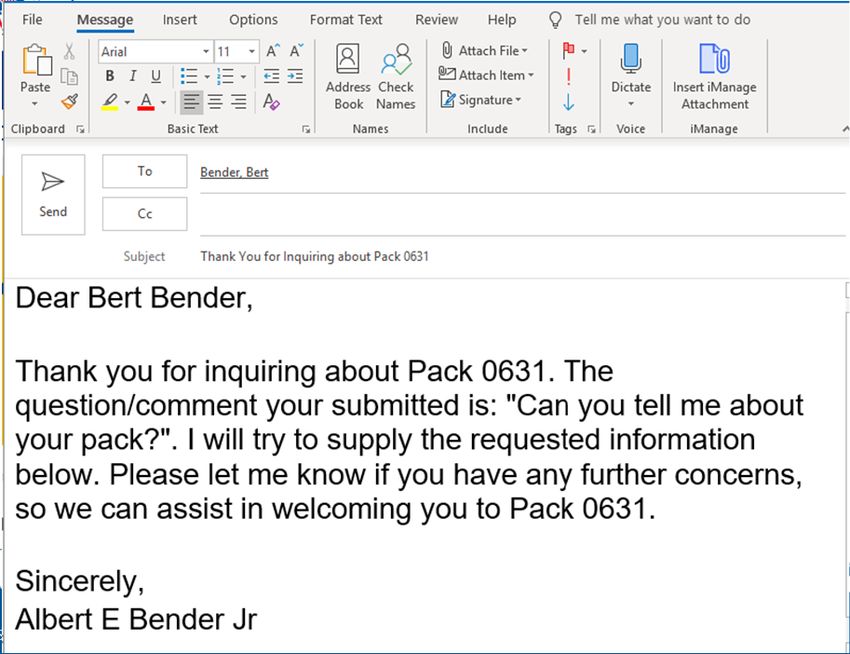Center align the text
Viewport: 850px width, 654px height.
click(215, 102)
